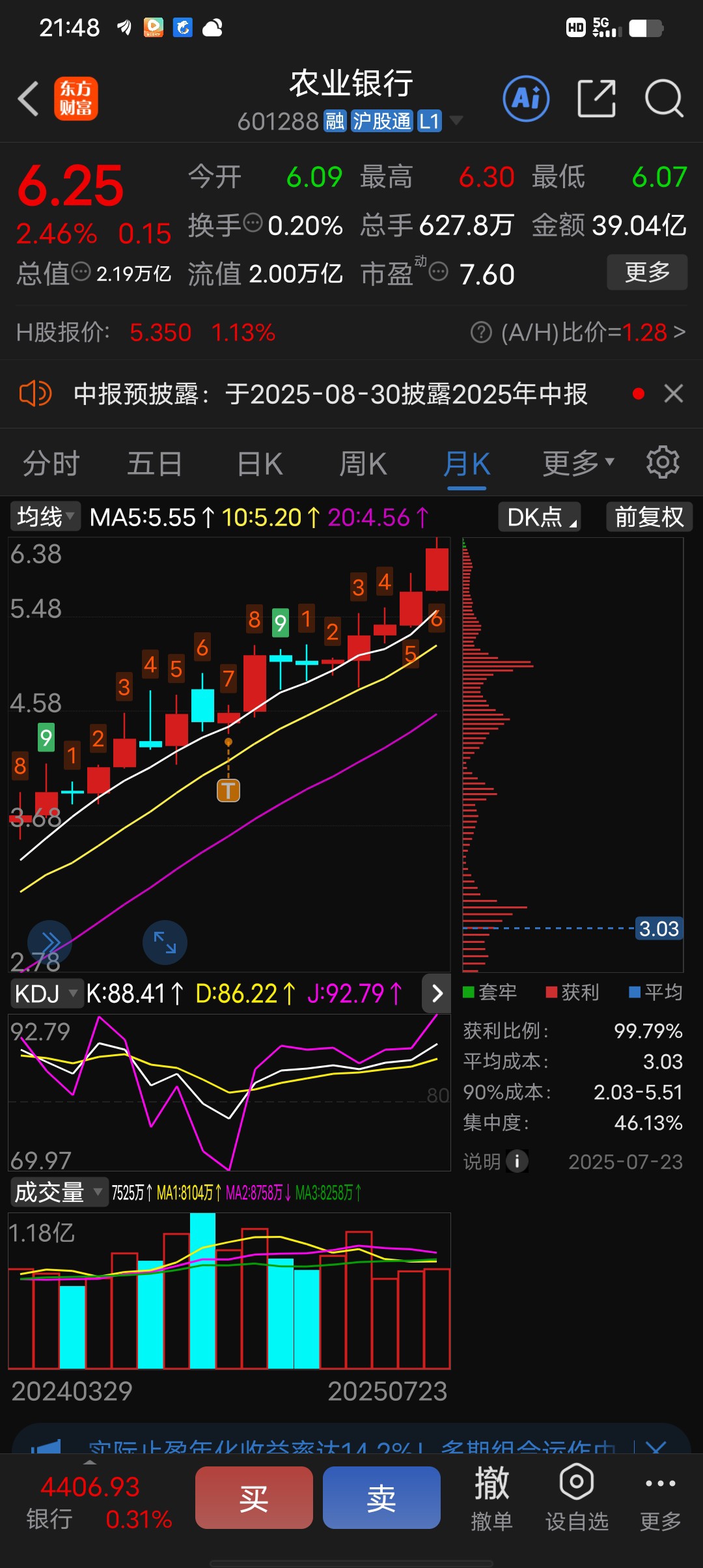Tap 设自选 add to watchlist

click(577, 1499)
